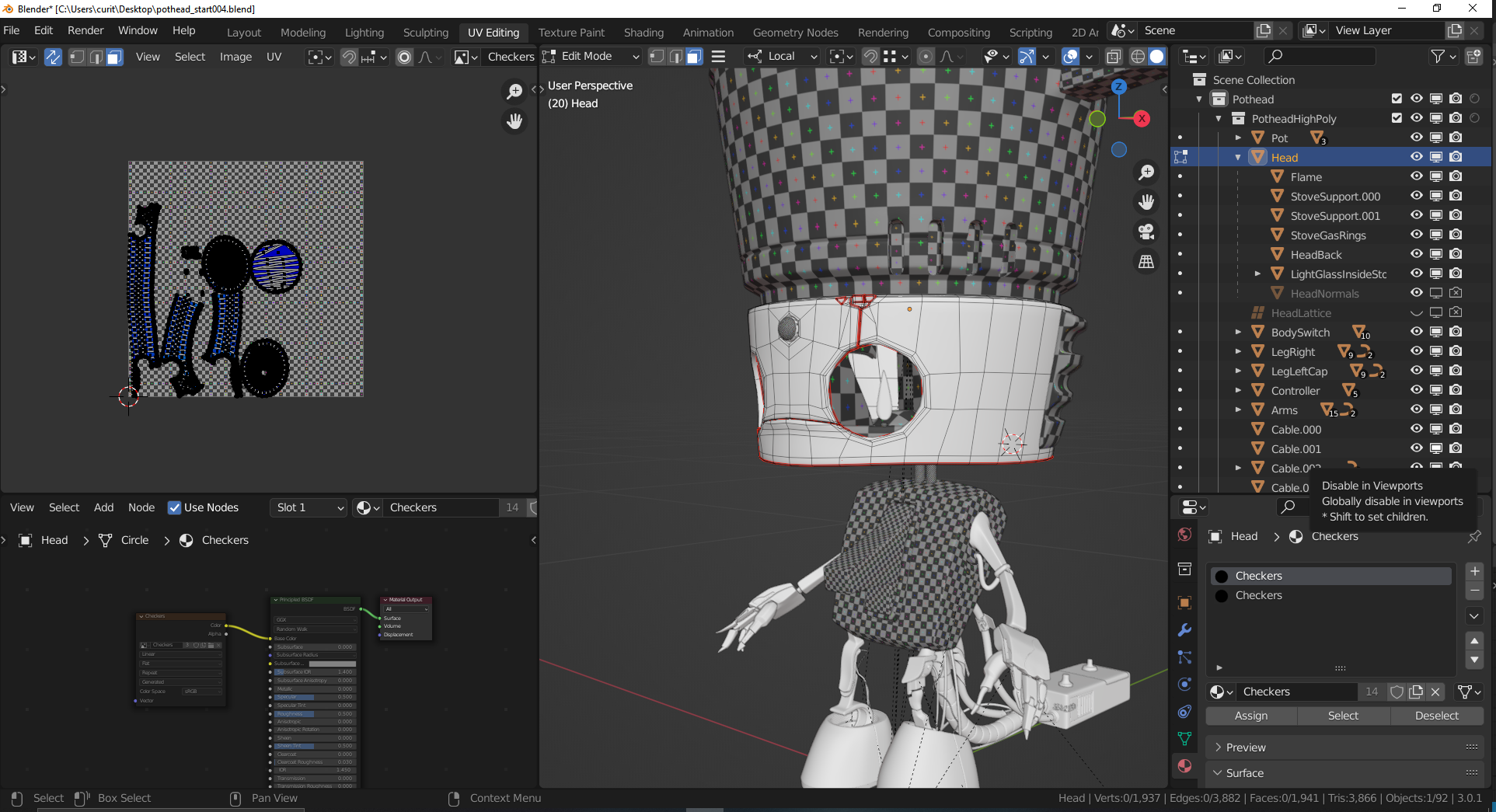Open the Modifier wrench properties tab
1496x812 pixels.
click(1184, 630)
